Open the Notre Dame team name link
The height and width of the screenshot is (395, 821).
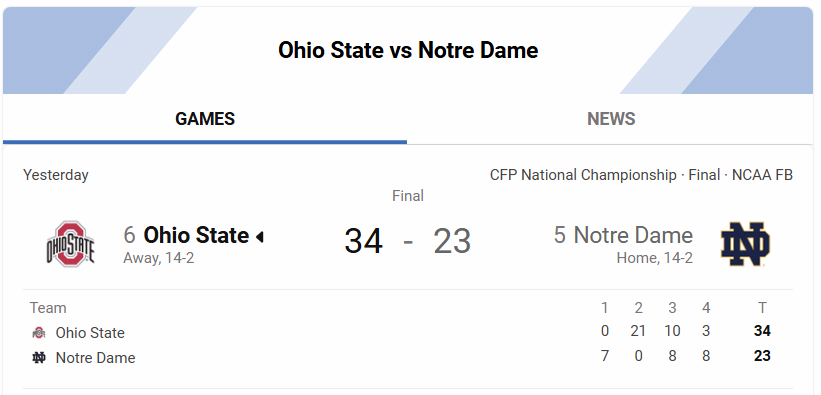tap(633, 235)
